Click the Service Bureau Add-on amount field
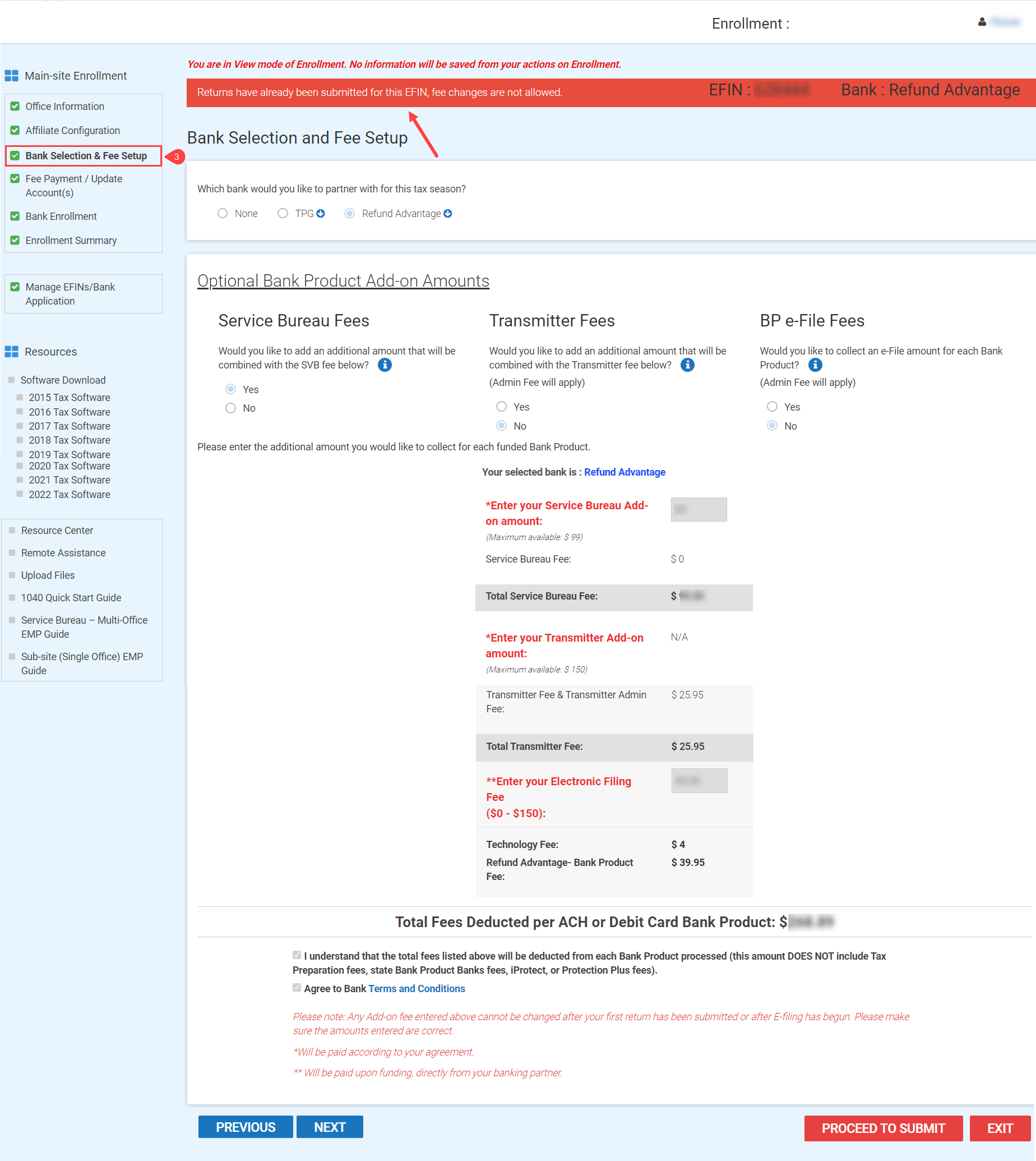The height and width of the screenshot is (1161, 1036). click(699, 509)
